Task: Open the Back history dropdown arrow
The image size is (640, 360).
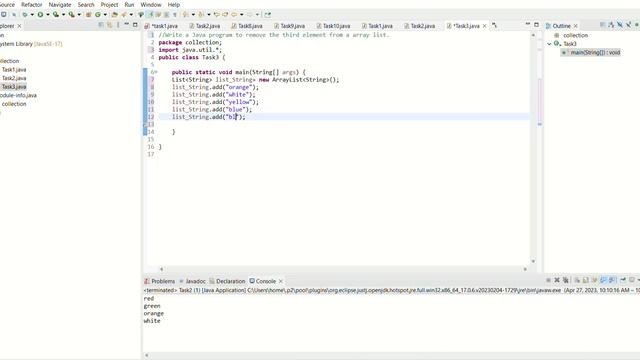Action: coord(242,15)
